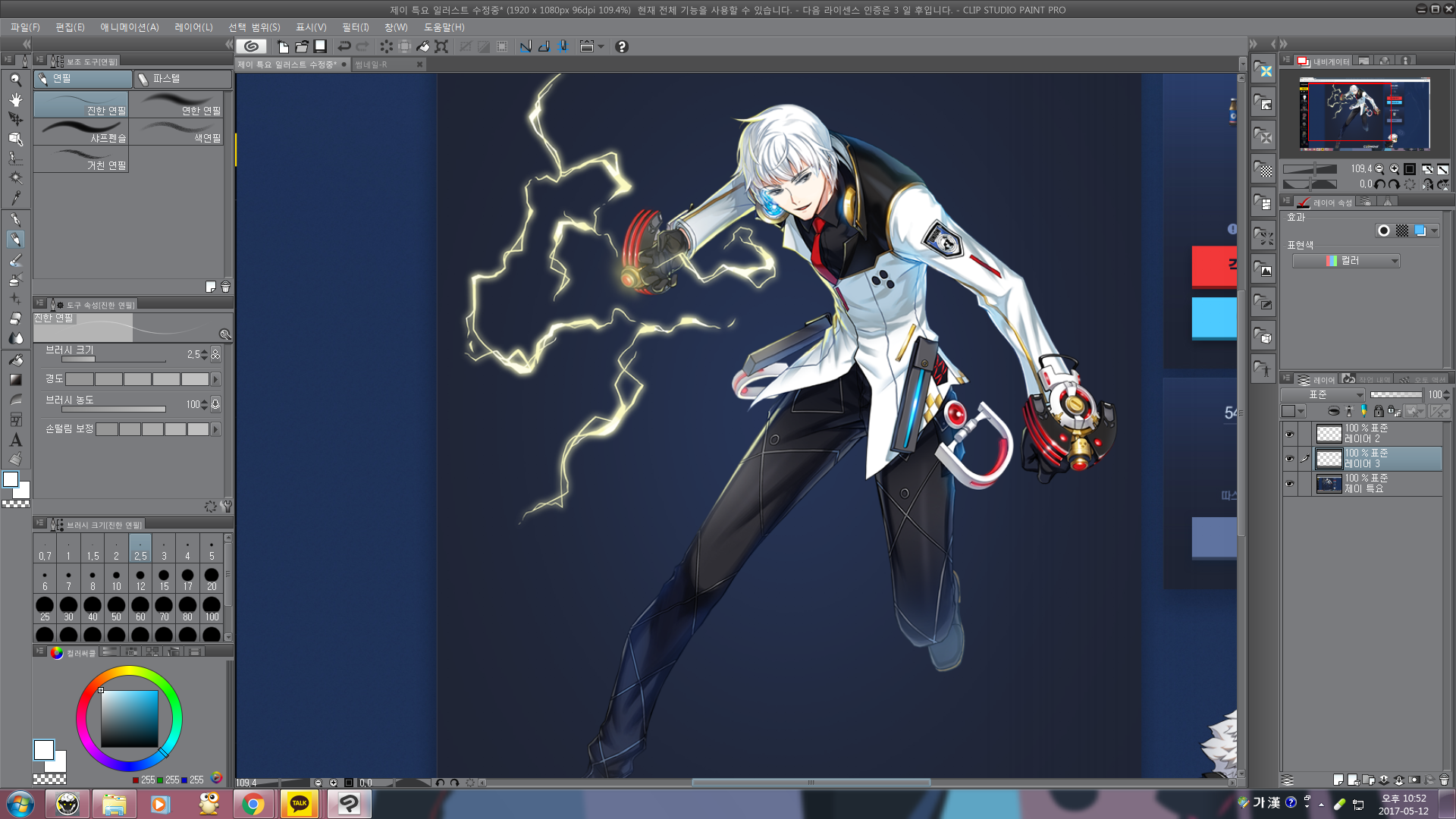Open 레이어(L) menu
The image size is (1456, 819).
[x=193, y=27]
